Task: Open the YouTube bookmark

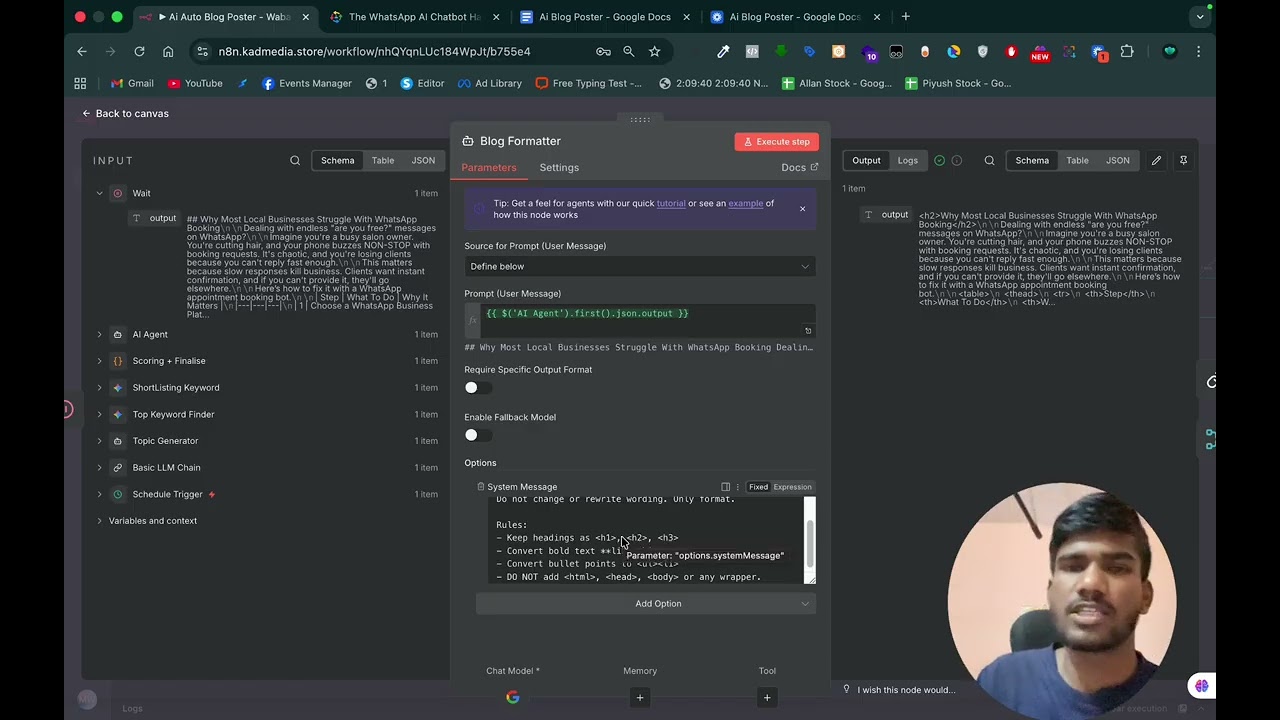Action: point(195,83)
